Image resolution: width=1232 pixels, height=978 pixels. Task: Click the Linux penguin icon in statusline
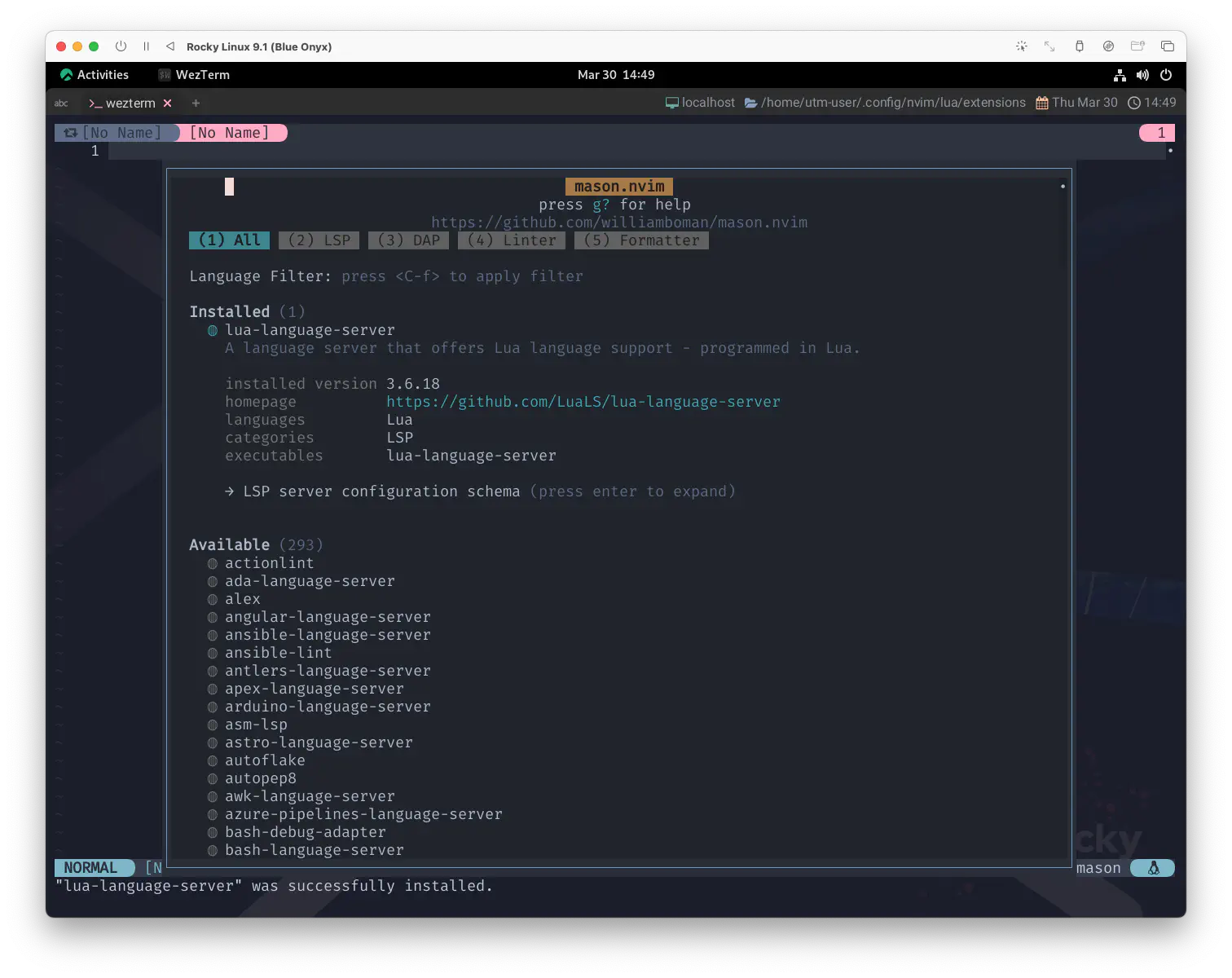click(1153, 868)
